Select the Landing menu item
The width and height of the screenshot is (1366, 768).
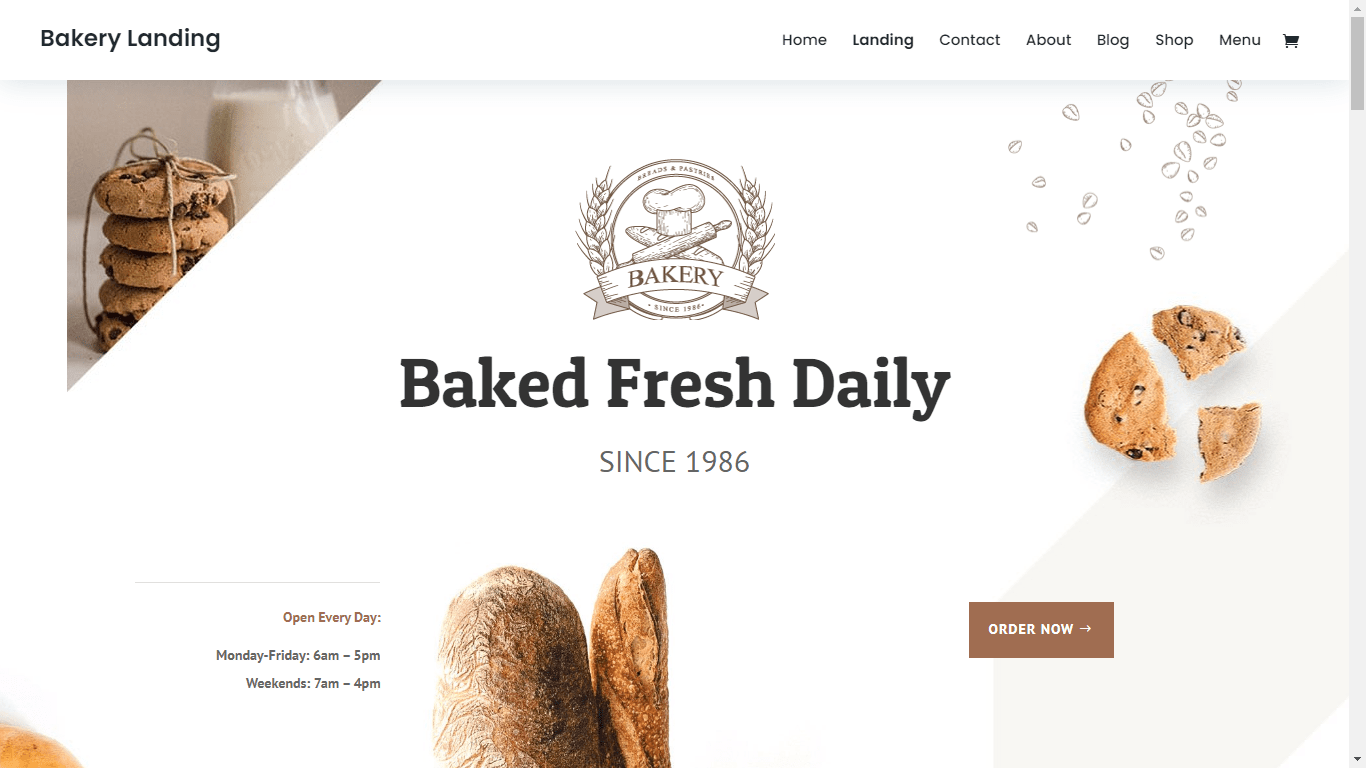pyautogui.click(x=883, y=40)
